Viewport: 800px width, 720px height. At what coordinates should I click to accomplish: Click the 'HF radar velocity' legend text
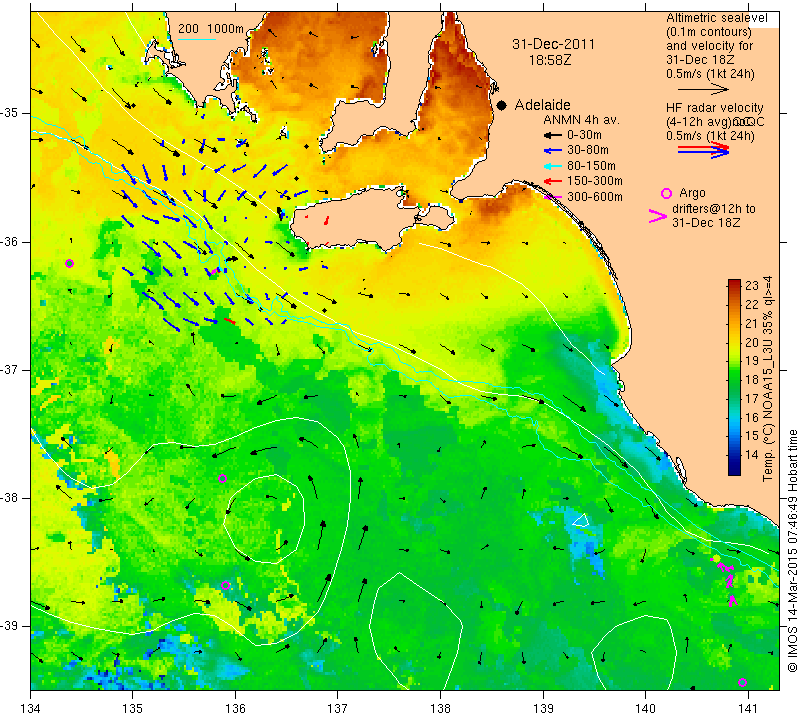pyautogui.click(x=714, y=108)
